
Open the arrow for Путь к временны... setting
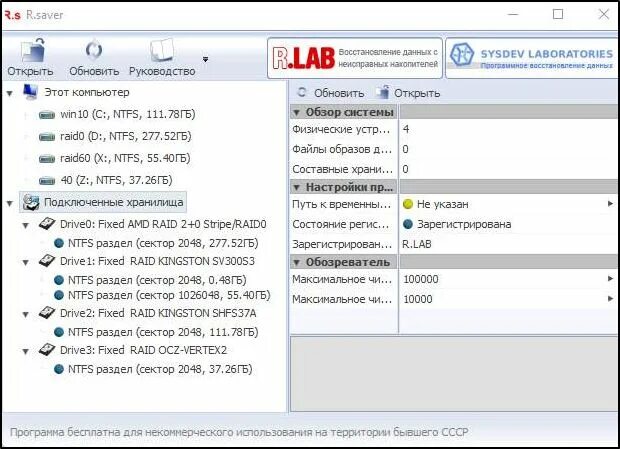[610, 204]
